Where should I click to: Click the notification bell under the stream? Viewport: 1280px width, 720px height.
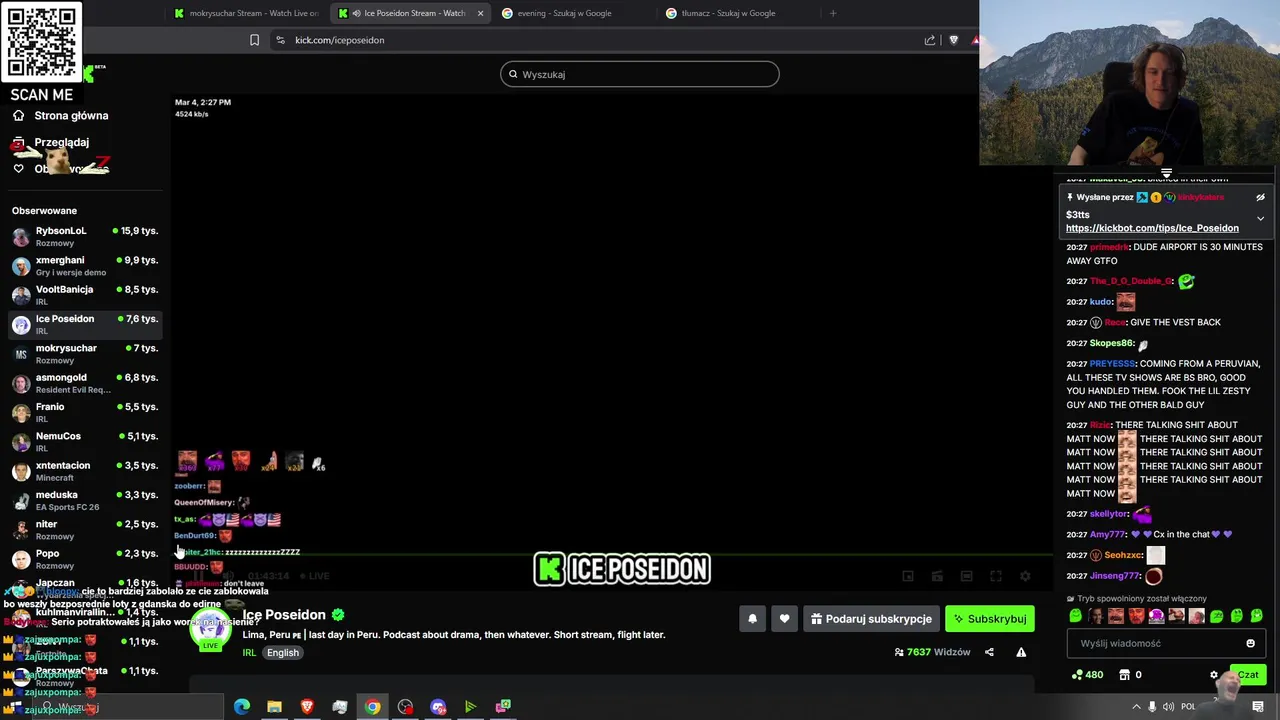click(x=753, y=619)
